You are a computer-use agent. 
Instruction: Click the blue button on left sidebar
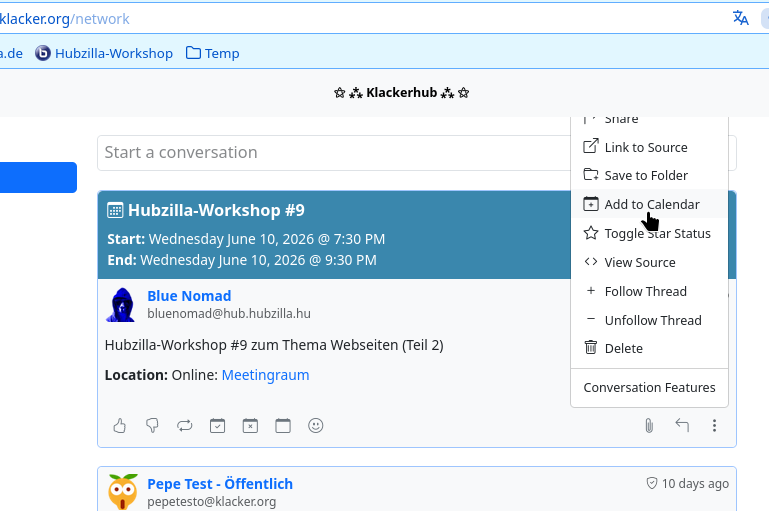(38, 177)
